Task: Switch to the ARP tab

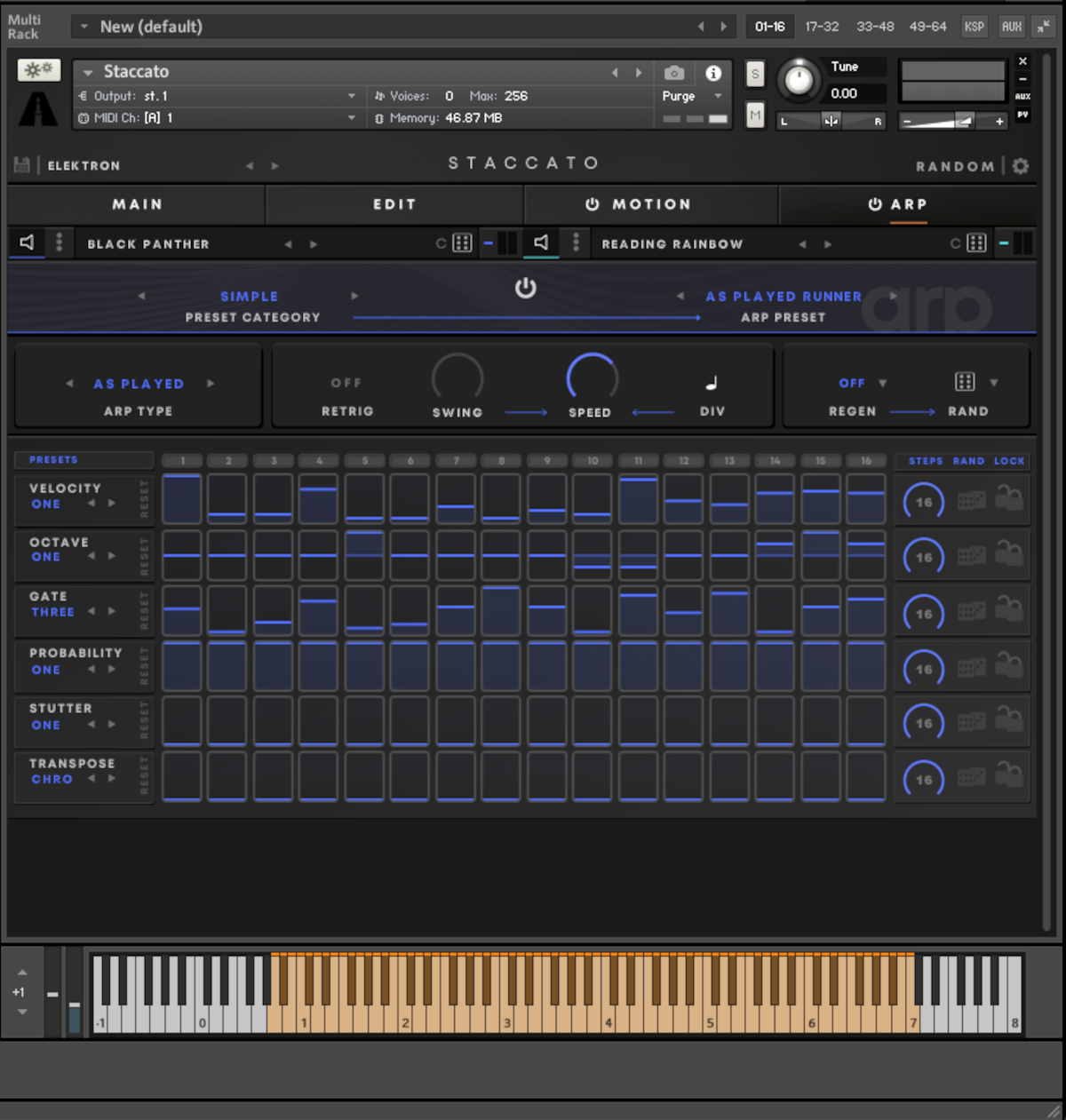Action: [x=908, y=204]
